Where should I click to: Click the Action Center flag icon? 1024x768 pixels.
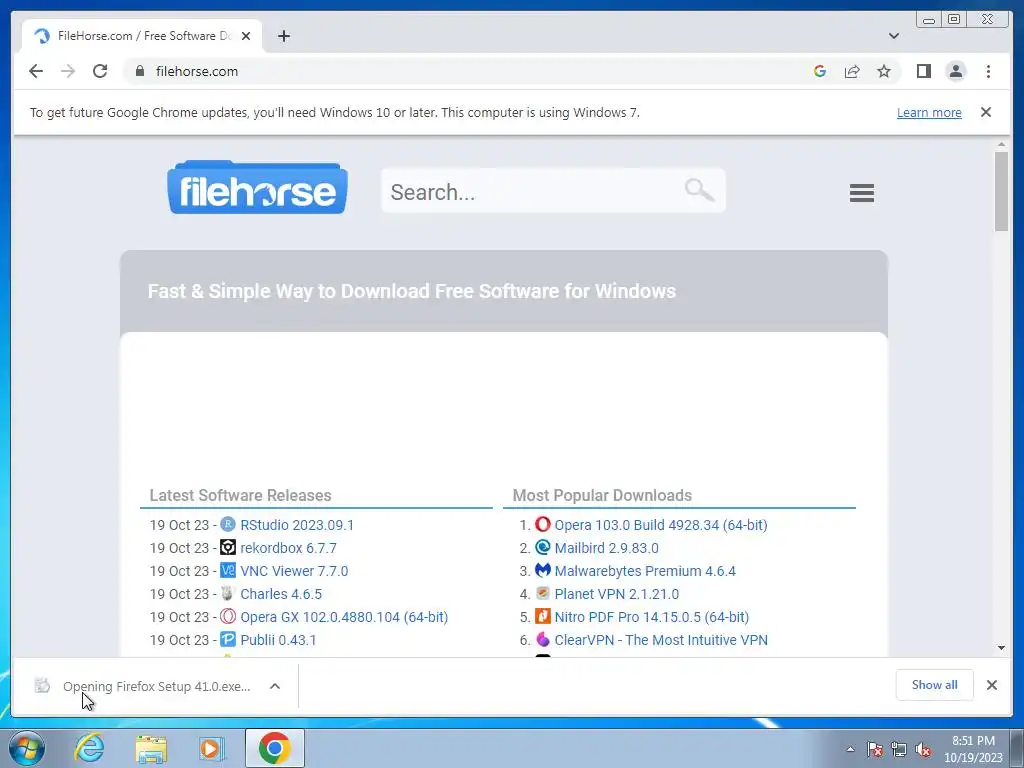[874, 749]
